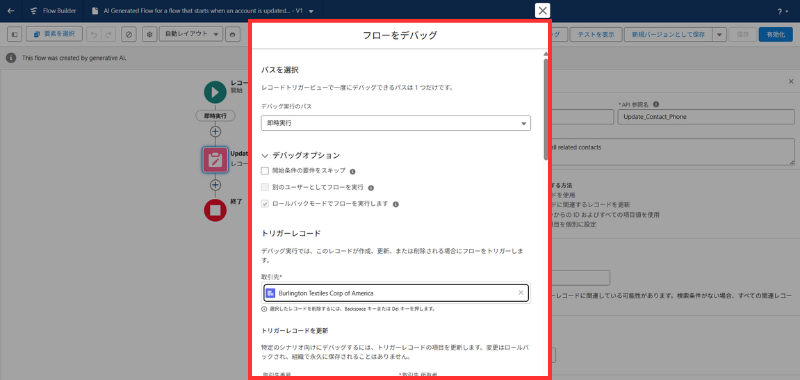Image resolution: width=800 pixels, height=380 pixels.
Task: Click the undo arrow icon
Action: [x=94, y=34]
